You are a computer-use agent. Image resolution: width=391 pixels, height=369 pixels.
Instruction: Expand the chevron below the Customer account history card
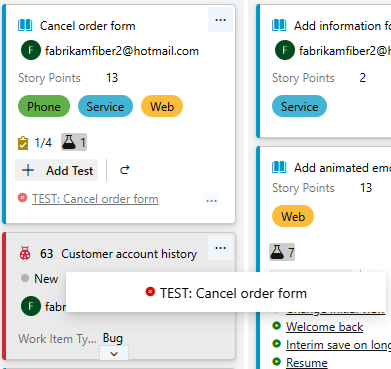114,353
